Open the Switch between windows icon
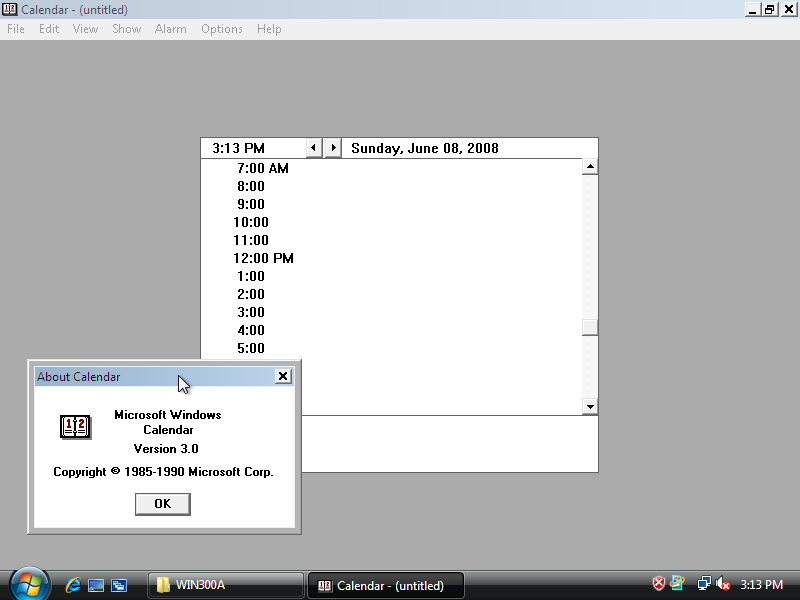 coord(118,585)
